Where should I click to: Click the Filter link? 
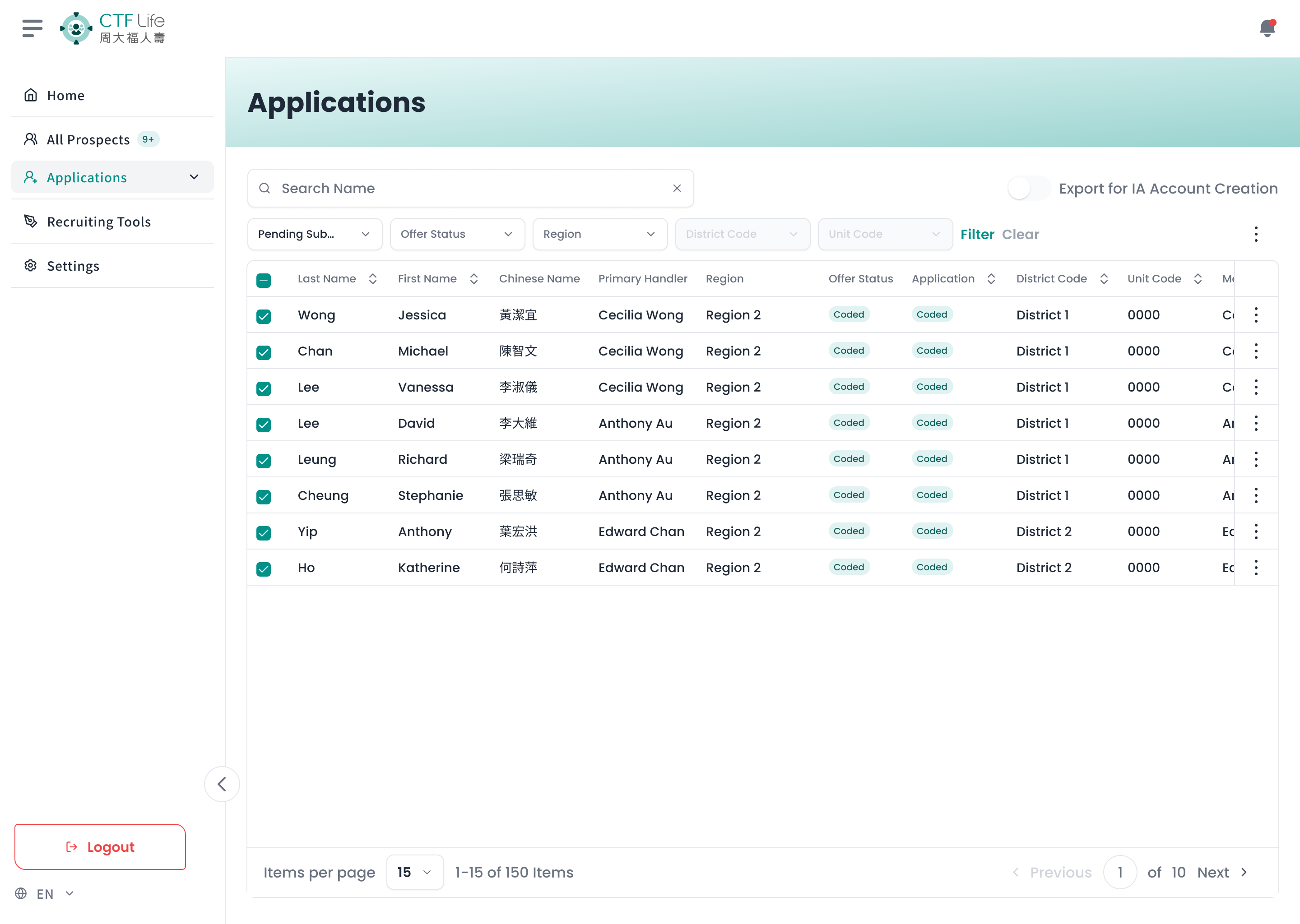click(977, 235)
